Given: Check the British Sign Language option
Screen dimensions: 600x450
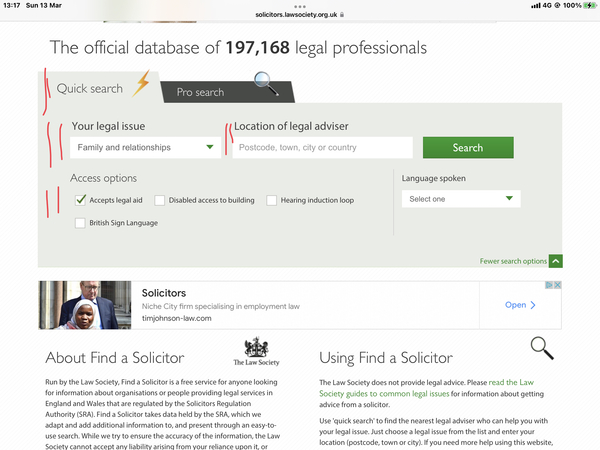Looking at the screenshot, I should click(x=81, y=223).
